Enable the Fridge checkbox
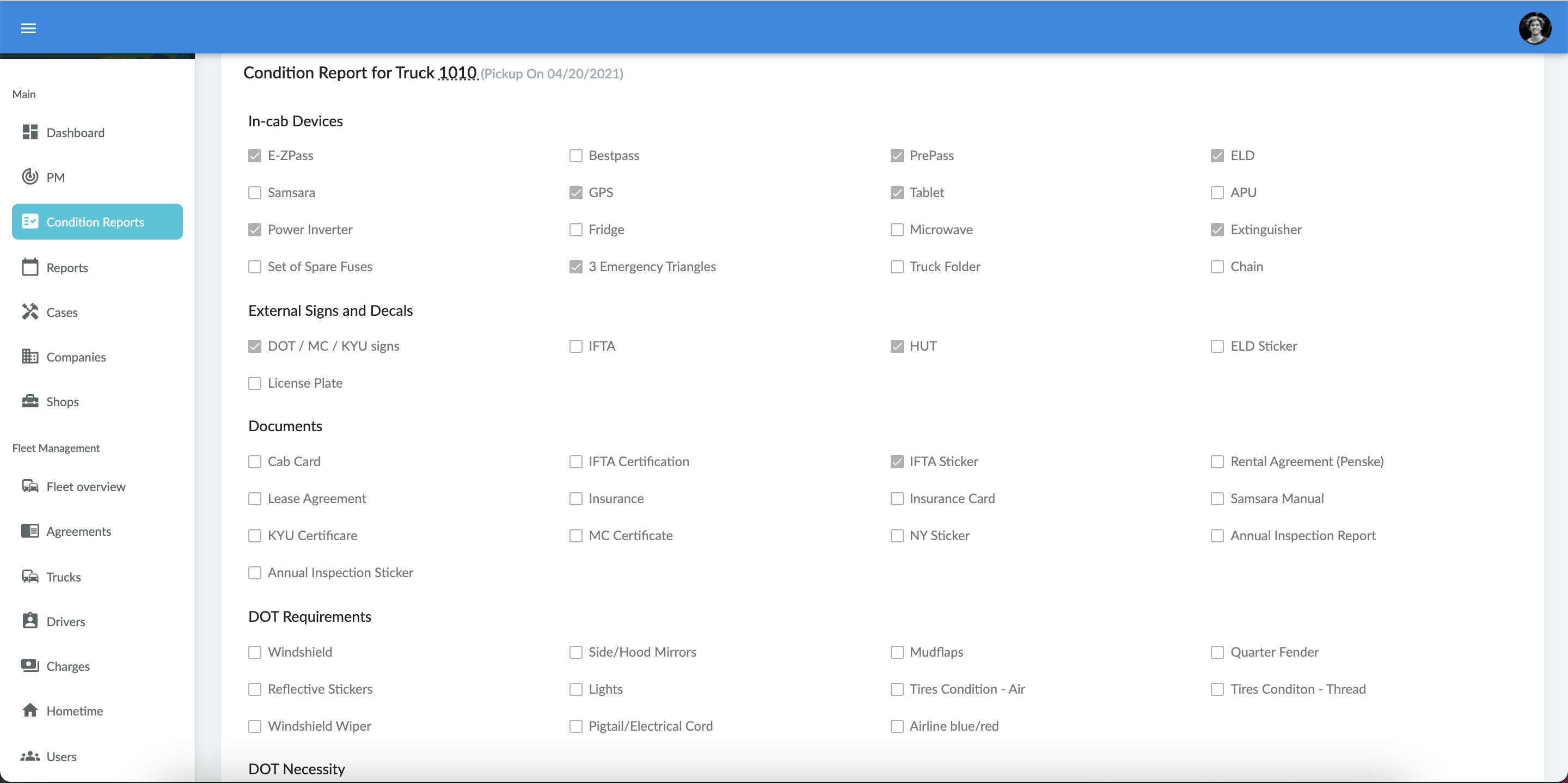 [x=576, y=230]
